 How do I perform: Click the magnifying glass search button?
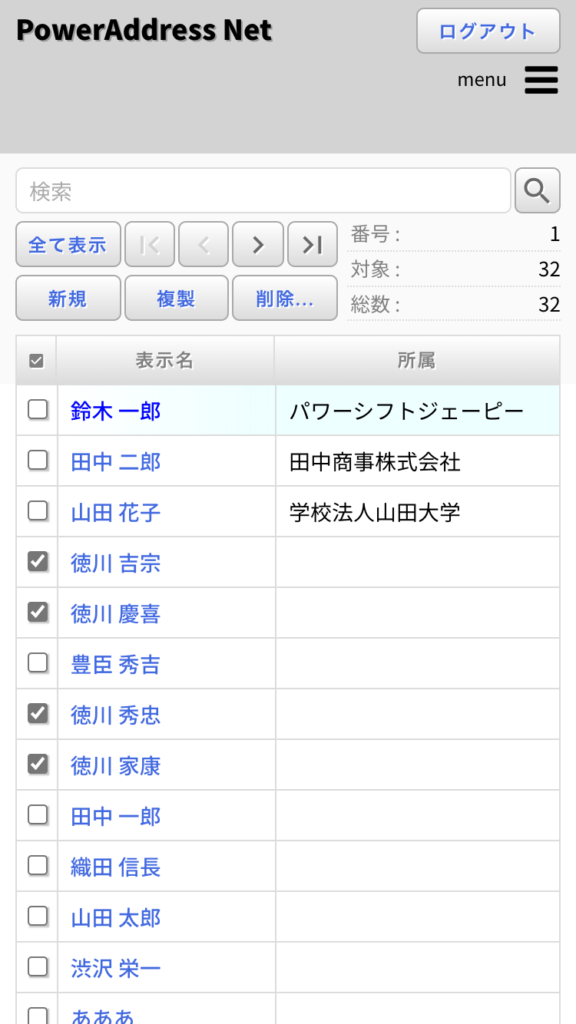537,191
